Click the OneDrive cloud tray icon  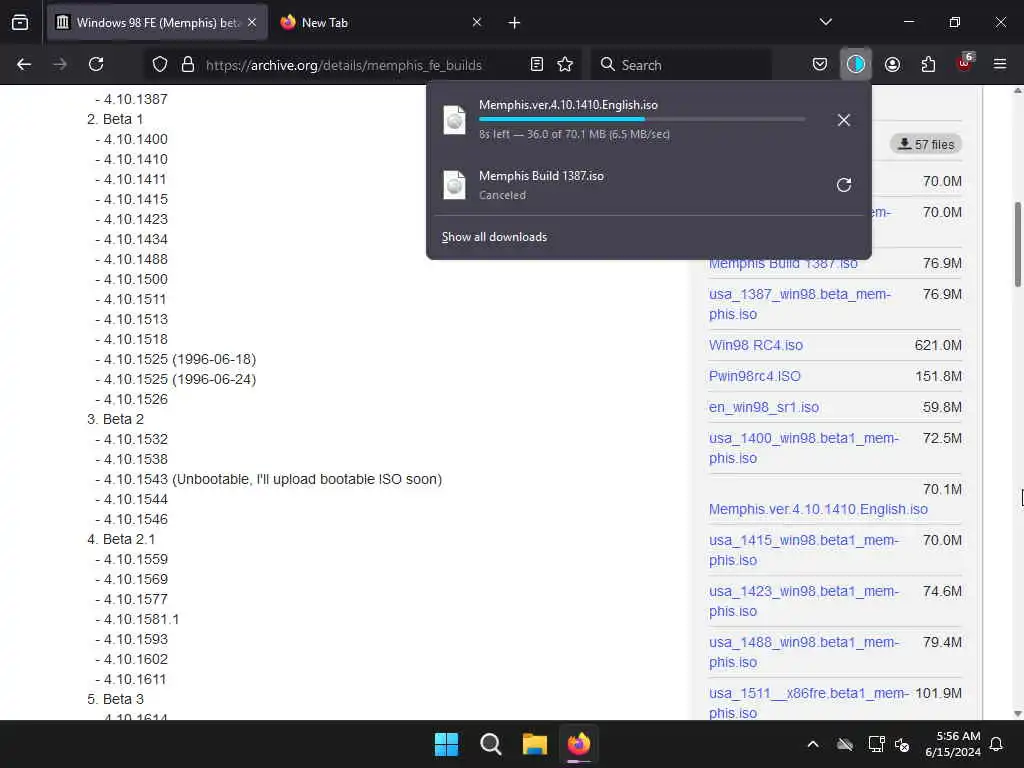pyautogui.click(x=845, y=744)
